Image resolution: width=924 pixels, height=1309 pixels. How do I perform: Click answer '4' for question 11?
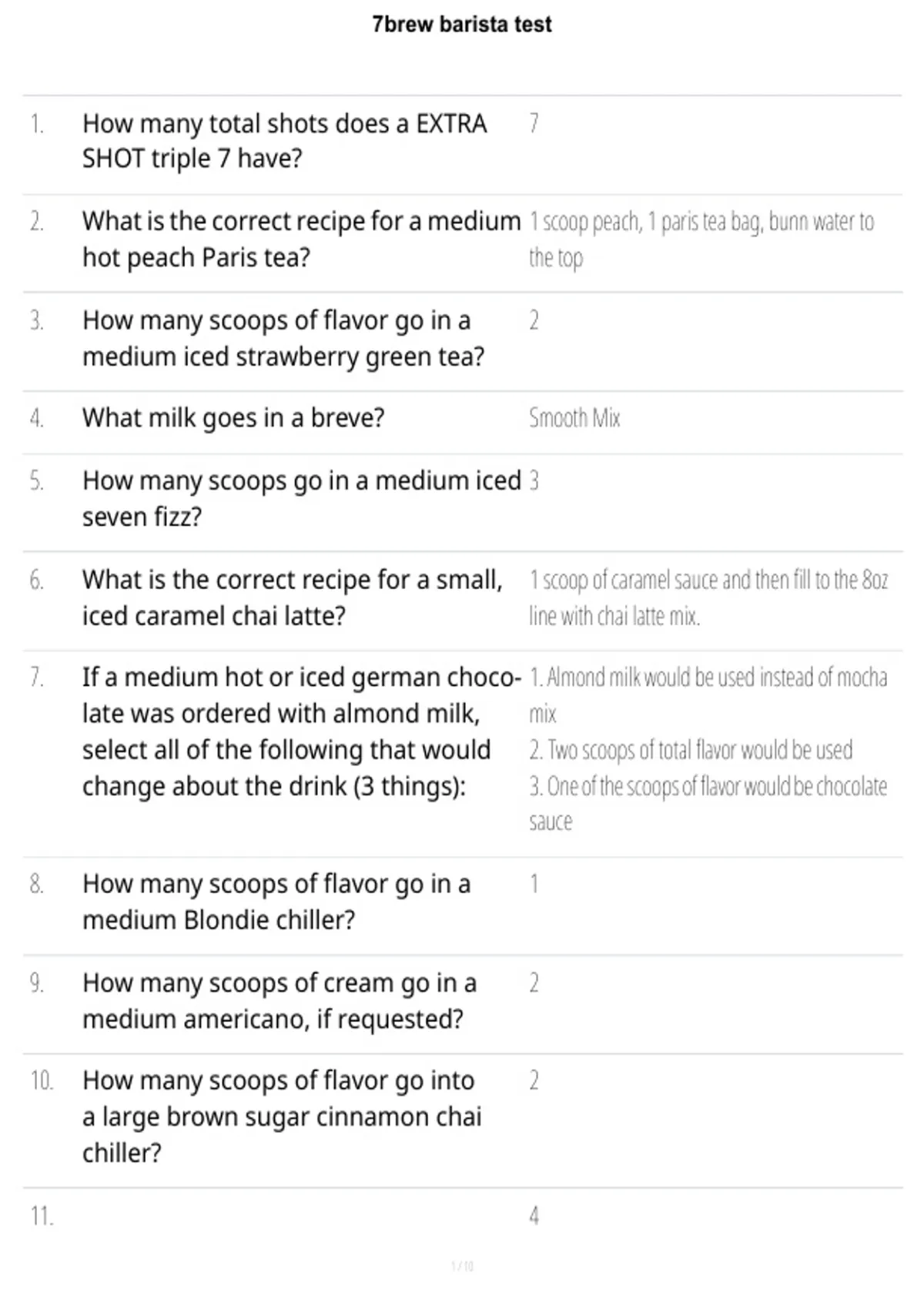[534, 1216]
